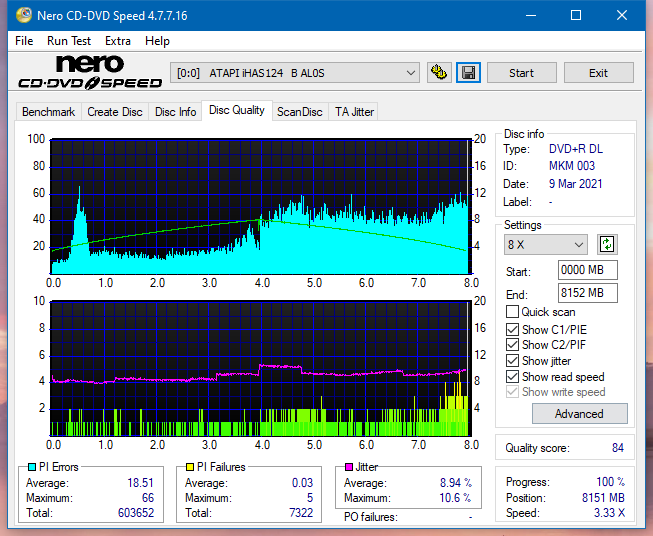Viewport: 653px width, 536px height.
Task: Click the cyan PI Errors legend swatch
Action: point(31,467)
